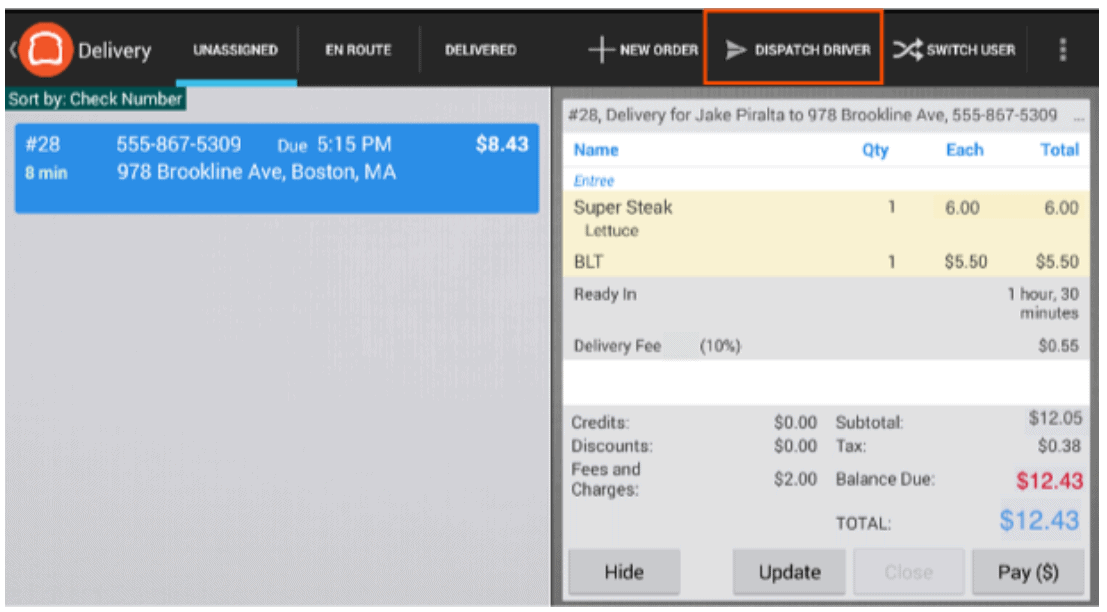Click the back chevron beside the logo
The width and height of the screenshot is (1107, 612).
[x=11, y=50]
